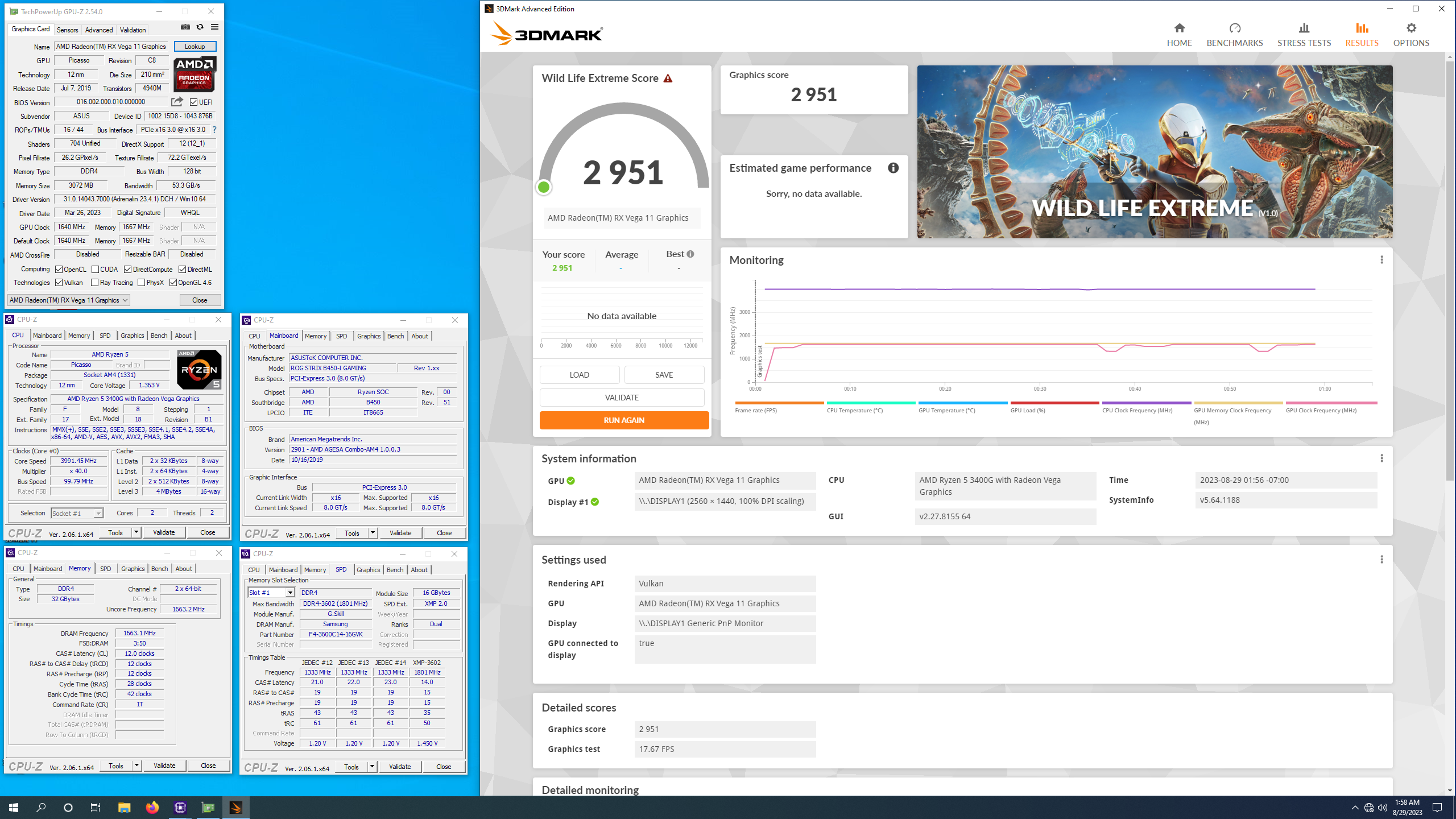Click the Ryzen 5 logo in CPU-Z

(199, 369)
